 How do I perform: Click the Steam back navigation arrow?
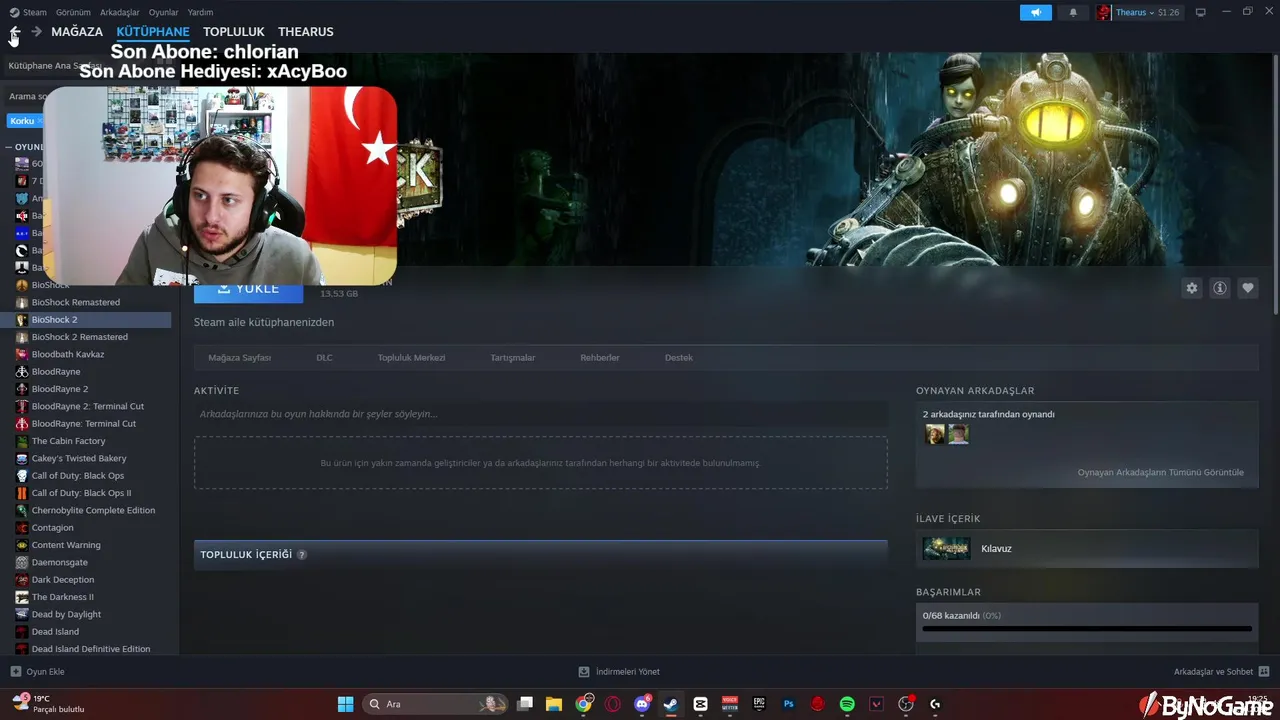[15, 32]
